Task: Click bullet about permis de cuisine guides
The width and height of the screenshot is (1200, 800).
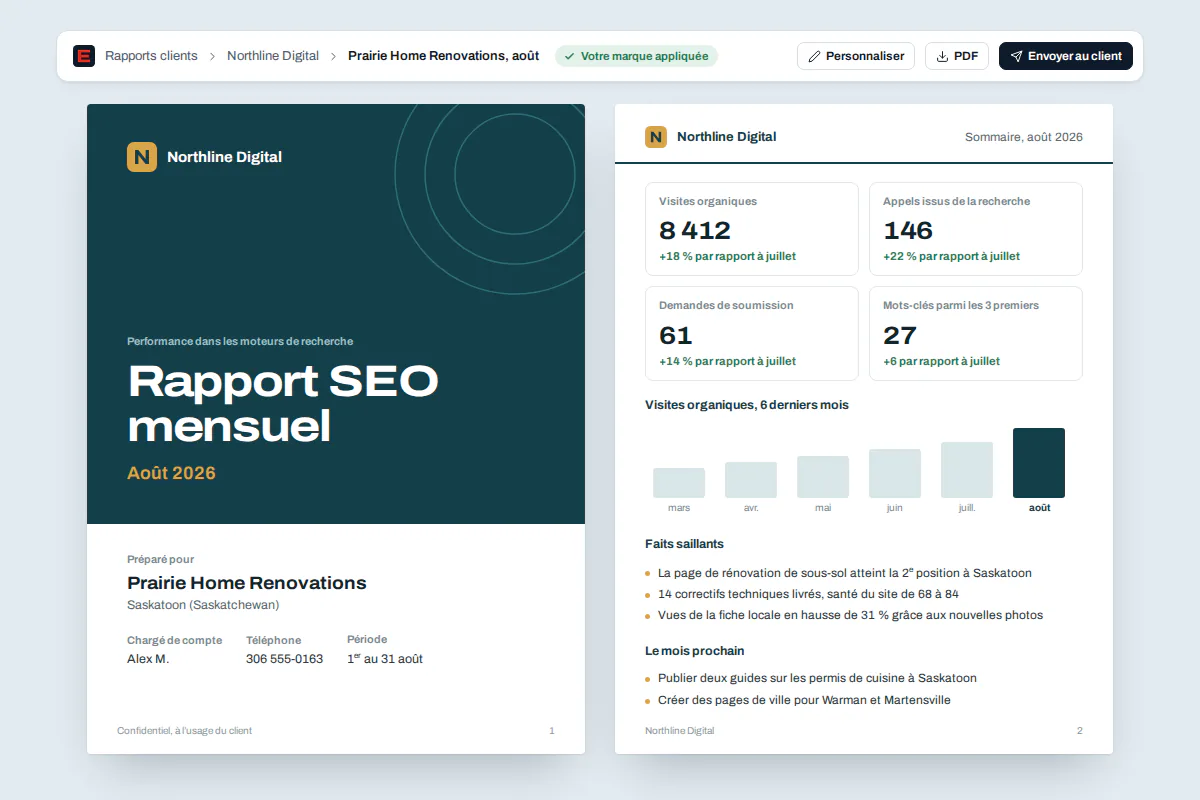Action: point(817,678)
